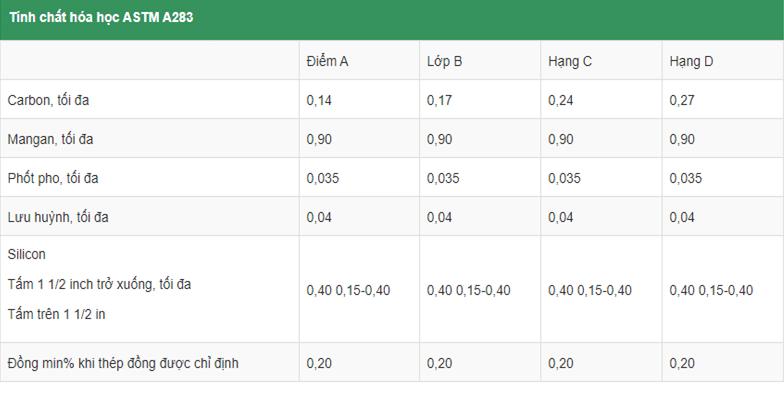
Task: Click the copper value 0,20 under Điểm A
Action: [319, 364]
